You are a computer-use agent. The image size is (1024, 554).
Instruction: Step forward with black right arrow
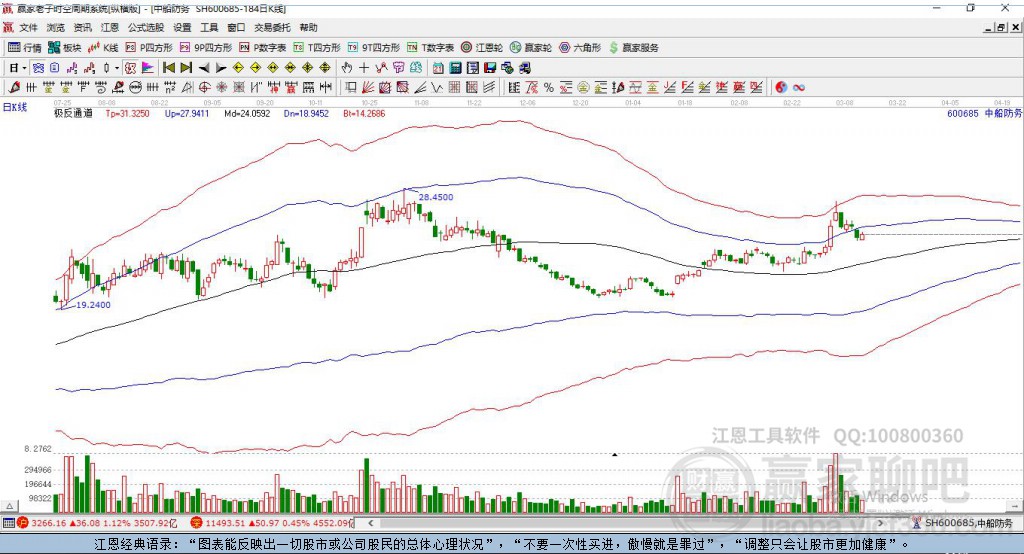(221, 68)
